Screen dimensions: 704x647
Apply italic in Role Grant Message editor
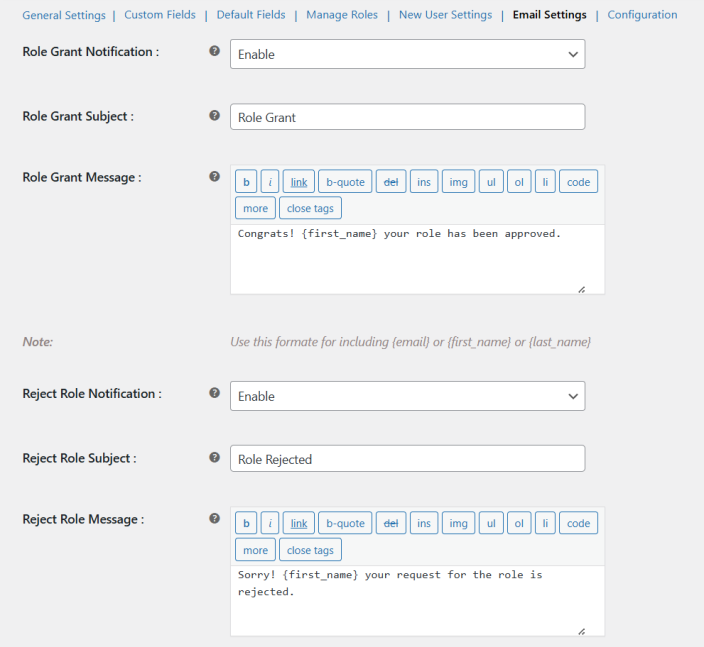tap(270, 181)
